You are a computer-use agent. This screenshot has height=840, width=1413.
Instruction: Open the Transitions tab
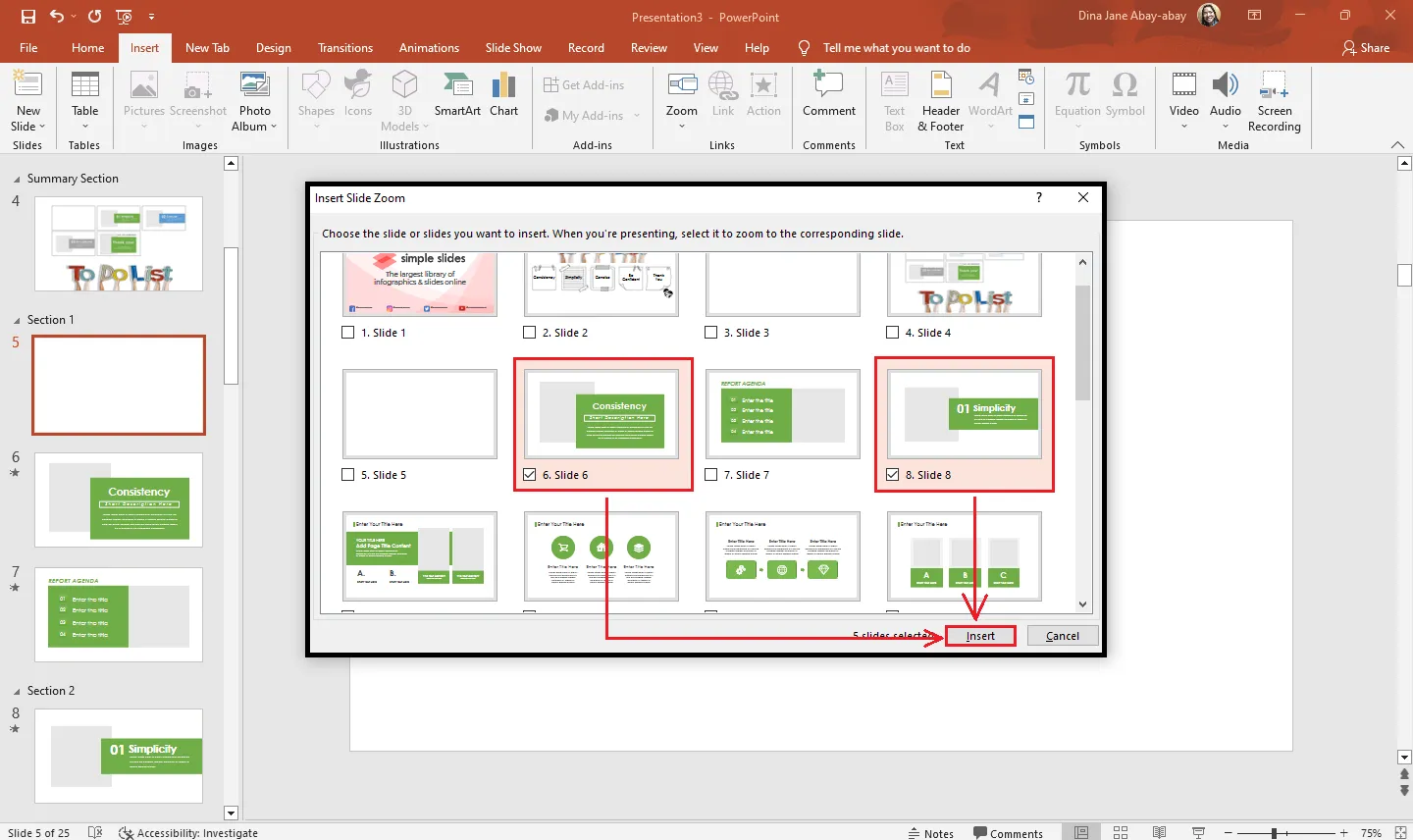click(345, 48)
